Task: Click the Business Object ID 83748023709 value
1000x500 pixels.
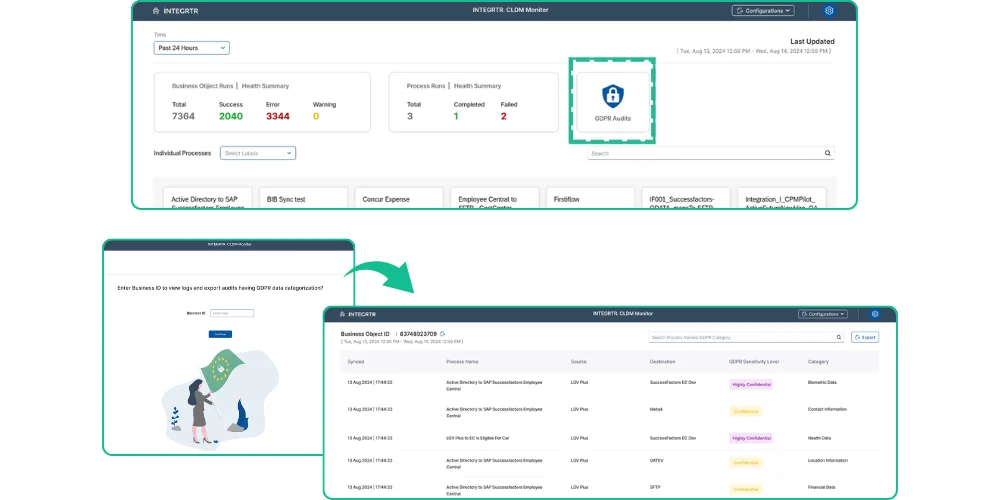Action: tap(418, 334)
